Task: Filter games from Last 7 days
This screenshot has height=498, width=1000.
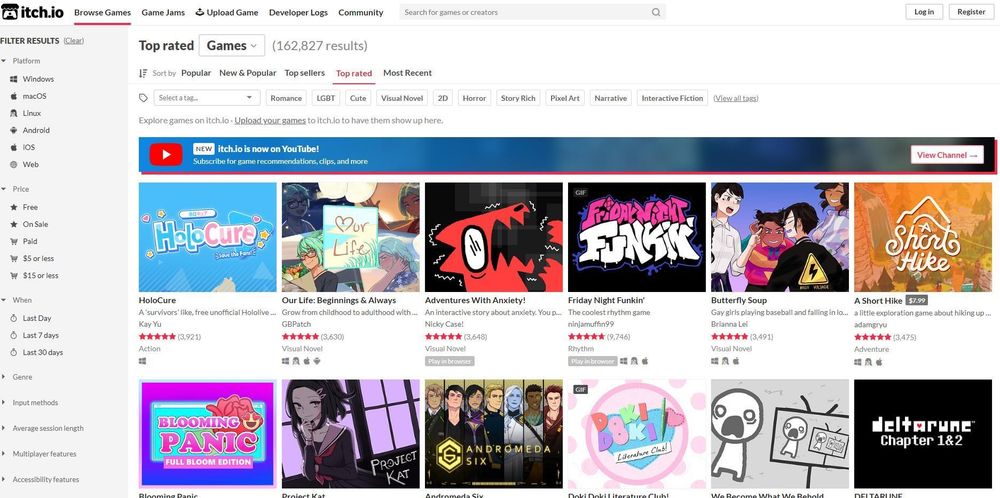Action: tap(40, 335)
